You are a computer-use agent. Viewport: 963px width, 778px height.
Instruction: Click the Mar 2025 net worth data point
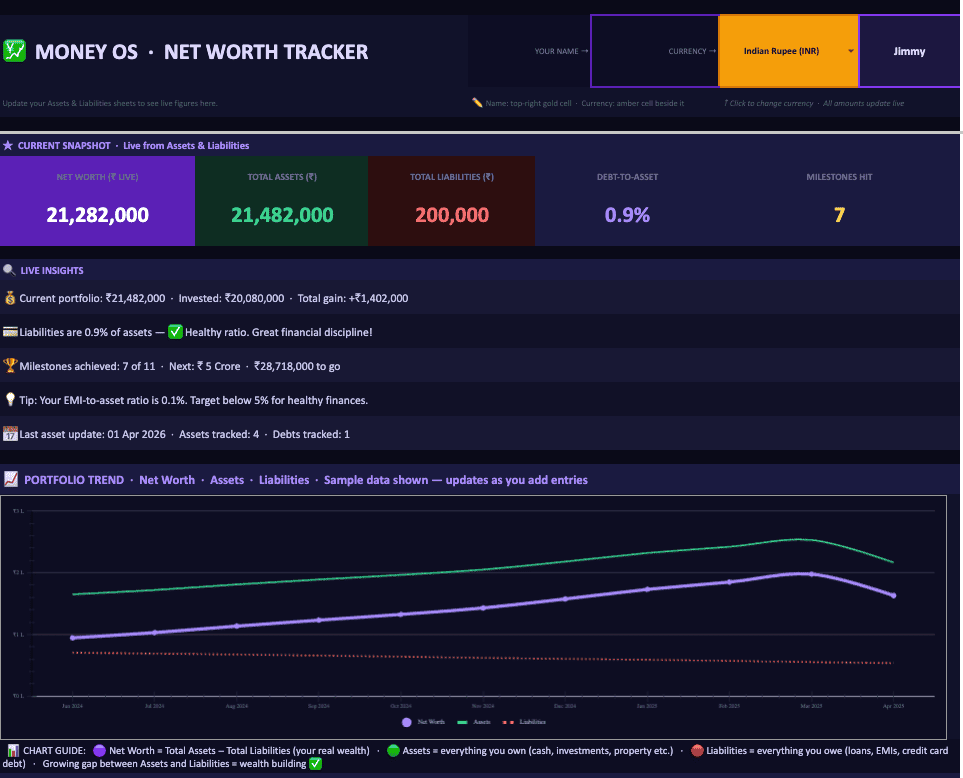(x=811, y=574)
